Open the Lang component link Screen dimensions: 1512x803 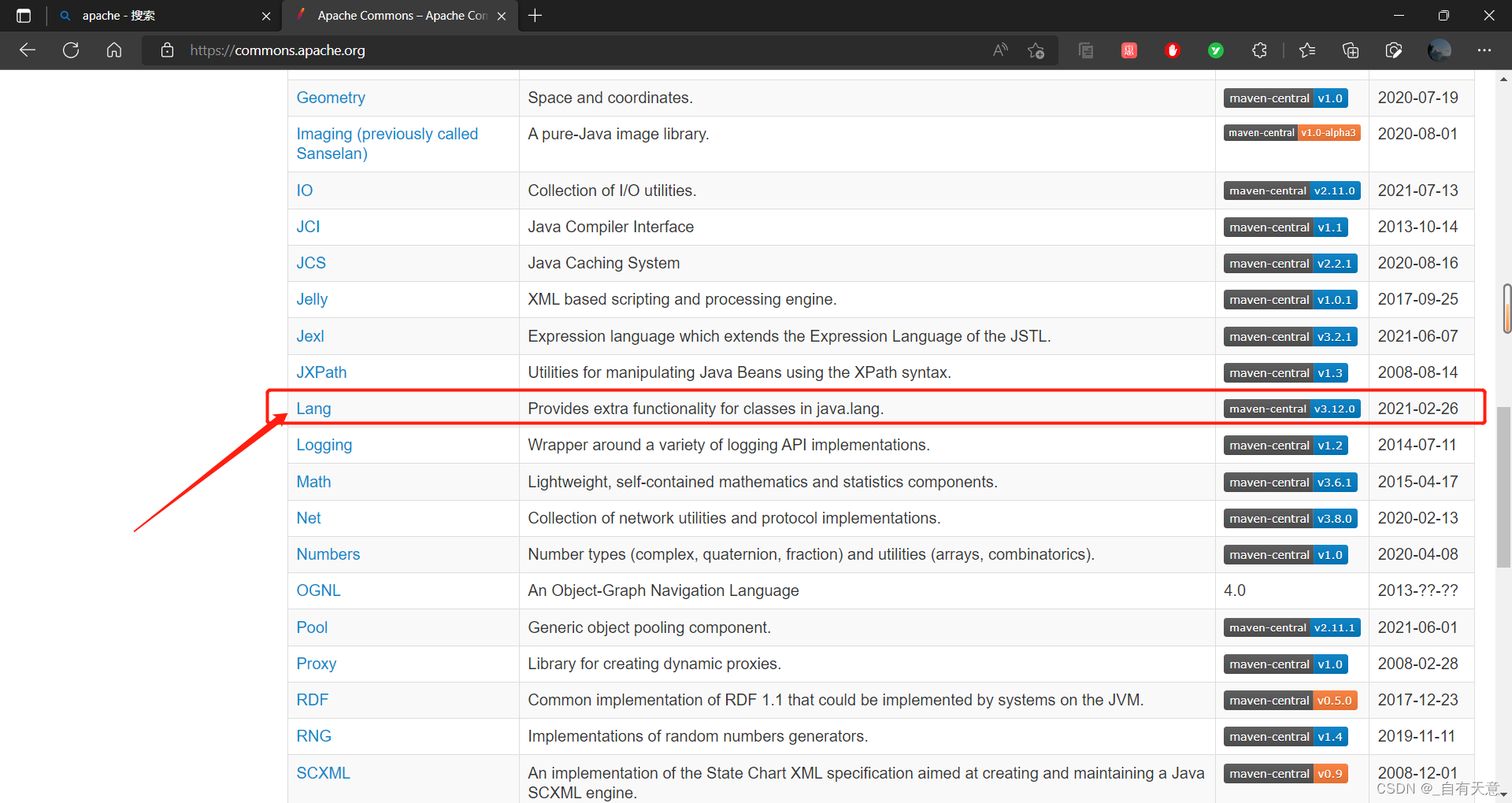click(313, 409)
